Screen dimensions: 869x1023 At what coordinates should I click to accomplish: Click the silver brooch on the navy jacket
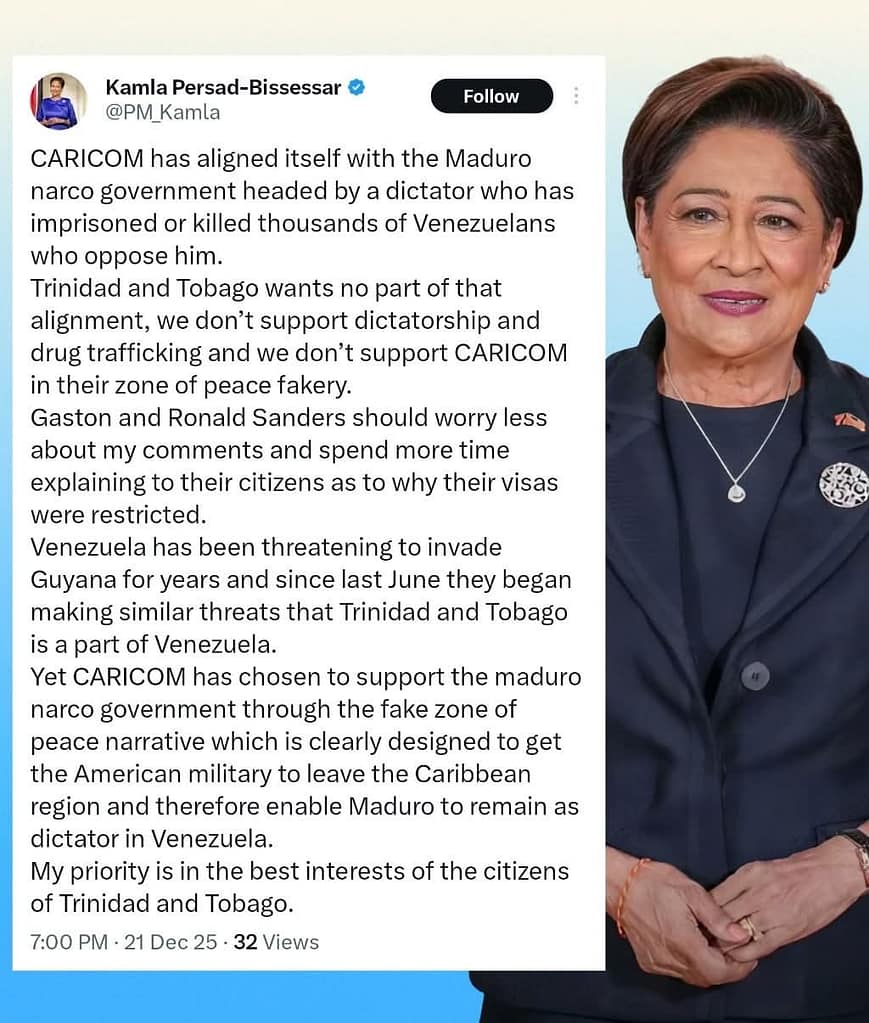845,485
